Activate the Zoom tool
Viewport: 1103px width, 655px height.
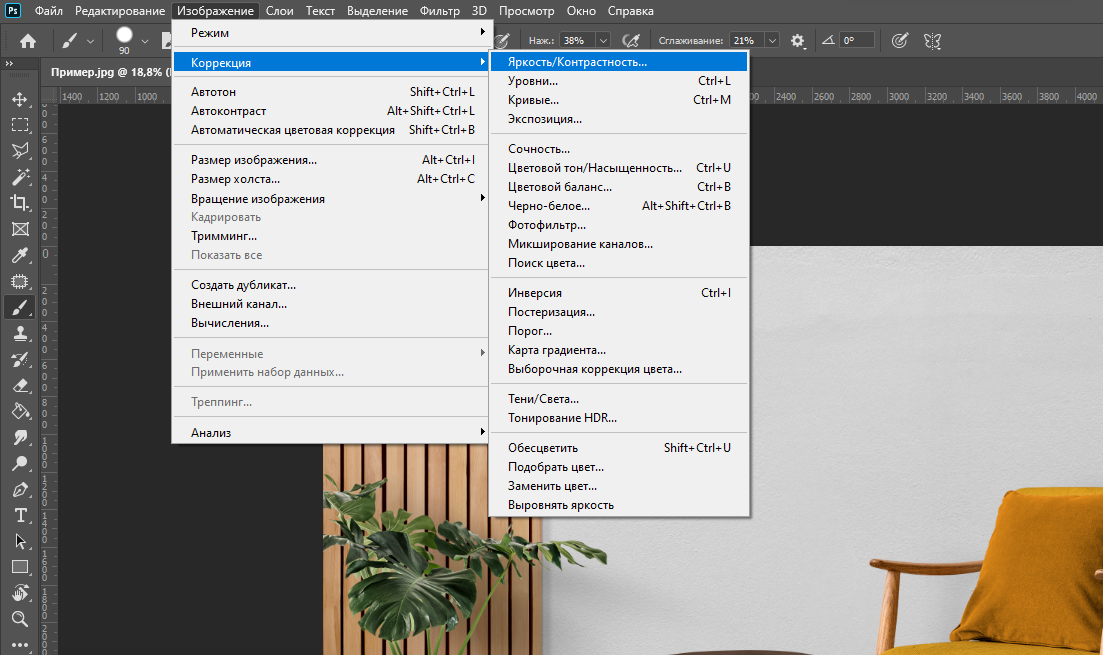tap(19, 619)
